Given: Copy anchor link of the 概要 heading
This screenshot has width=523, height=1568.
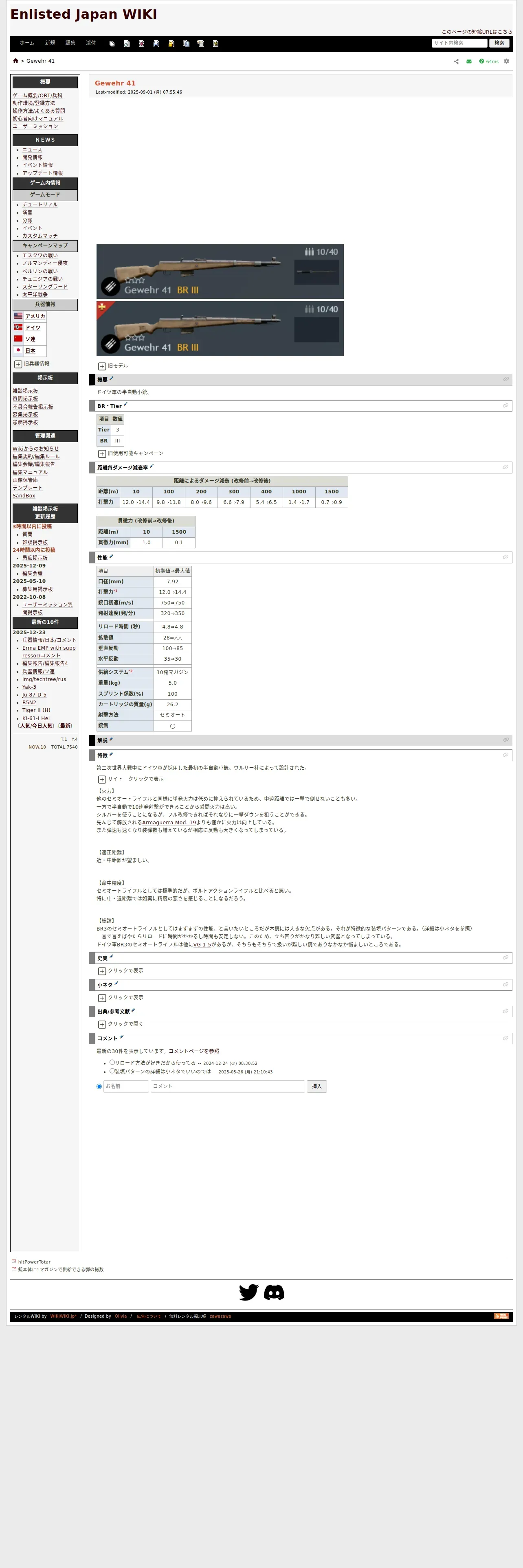Looking at the screenshot, I should pos(505,379).
